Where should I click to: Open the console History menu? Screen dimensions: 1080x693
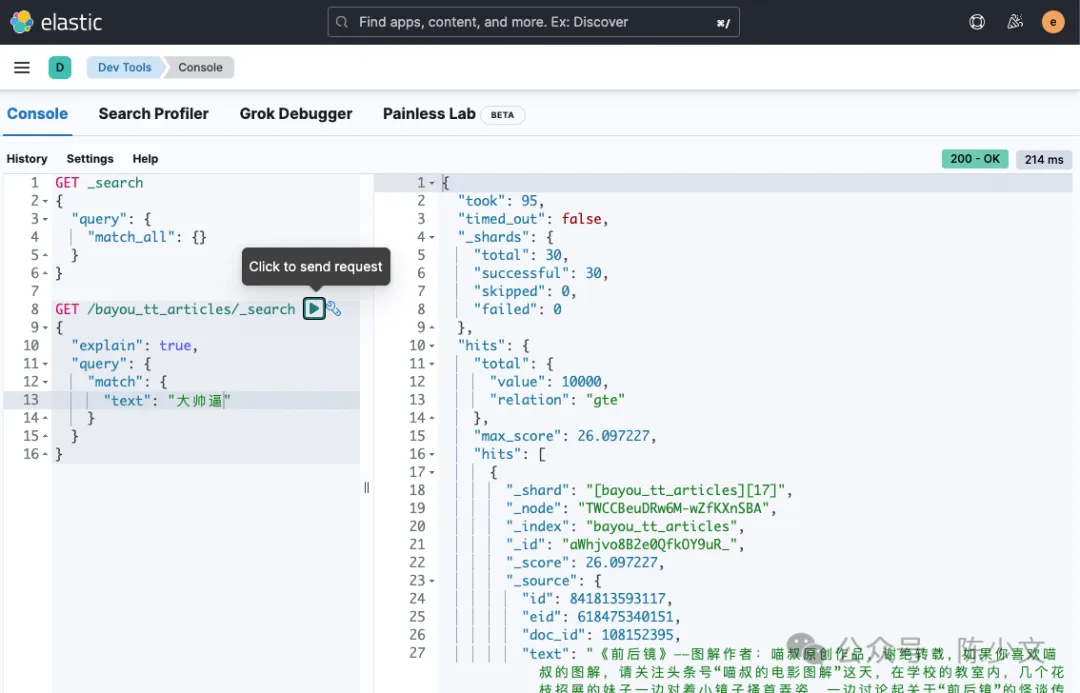26,158
